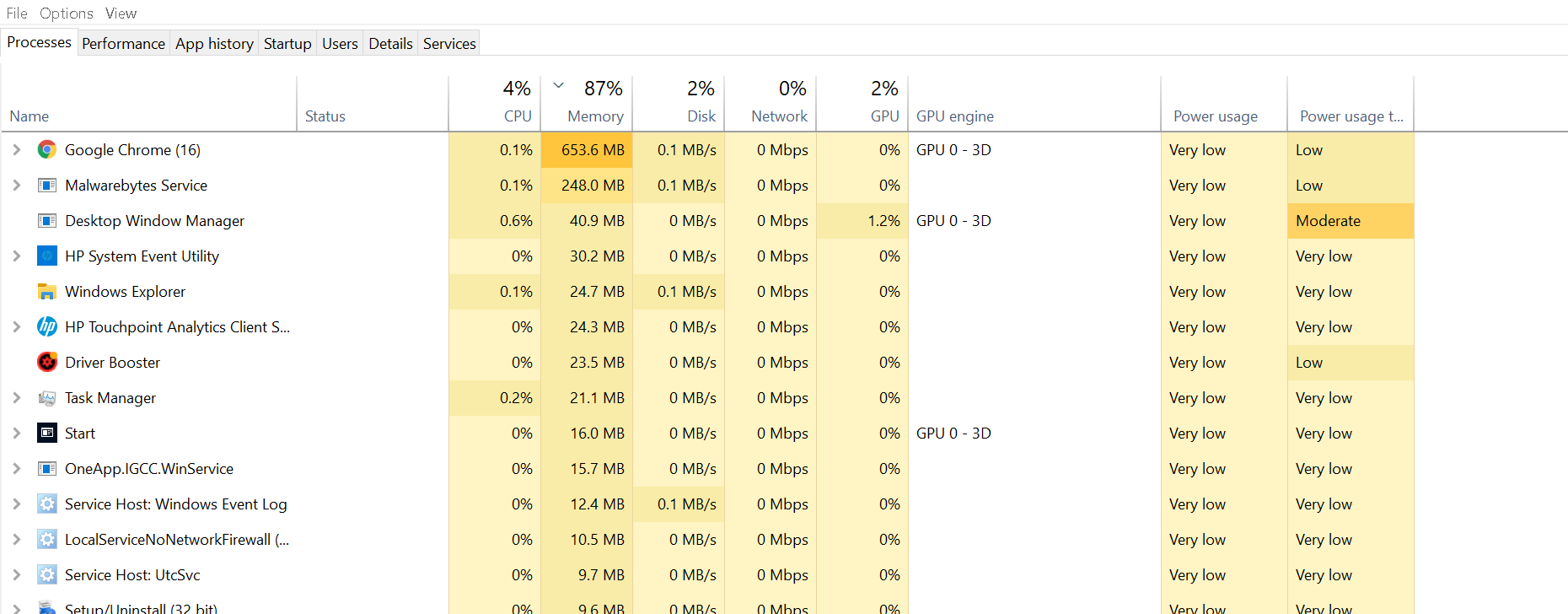This screenshot has width=1568, height=614.
Task: Open the Startup tab
Action: [287, 44]
